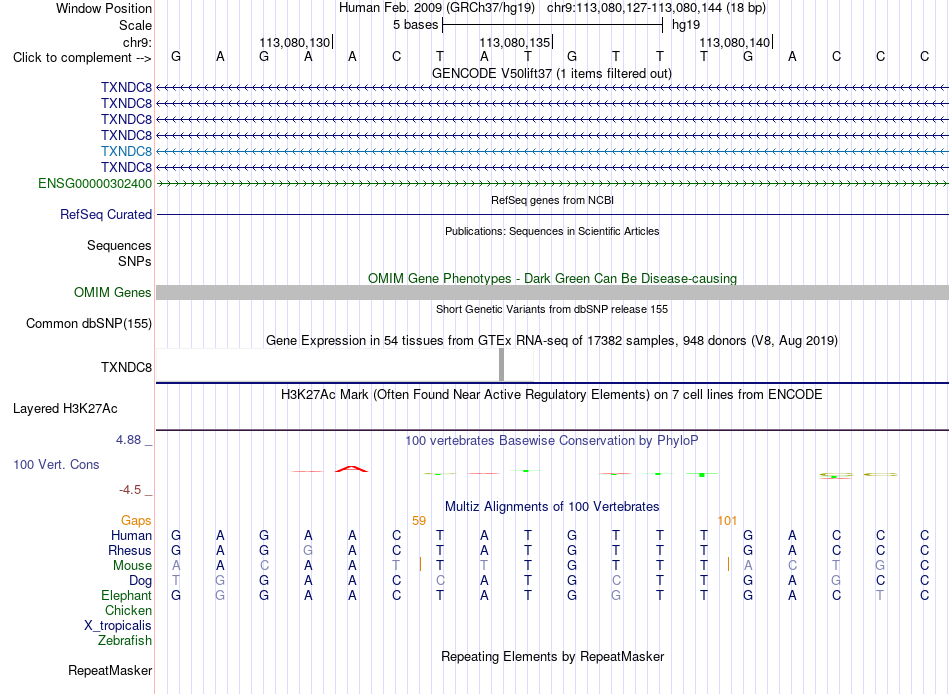Click the Rhesus species row label
The image size is (950, 694).
click(130, 550)
